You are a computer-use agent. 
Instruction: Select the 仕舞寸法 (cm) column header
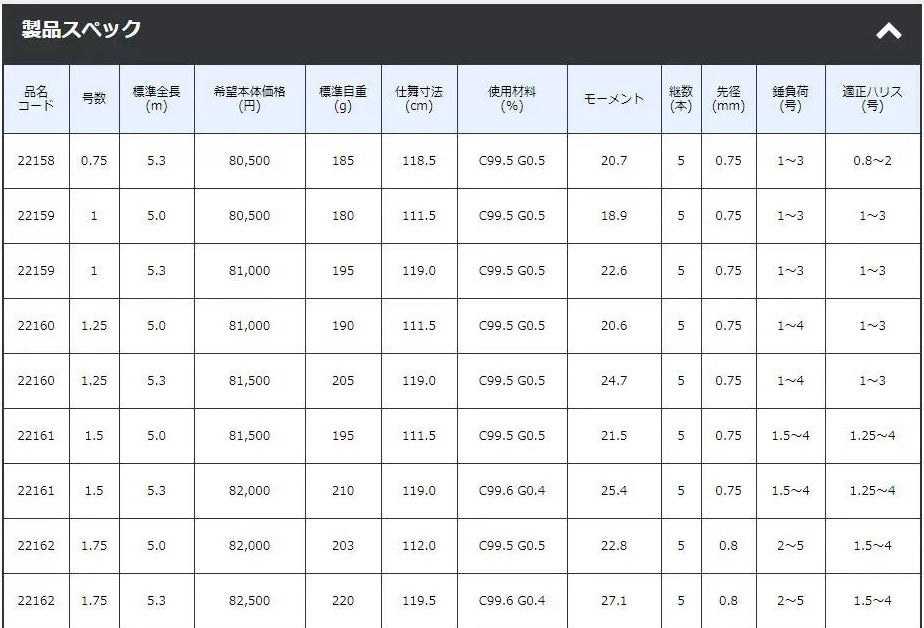(x=418, y=98)
